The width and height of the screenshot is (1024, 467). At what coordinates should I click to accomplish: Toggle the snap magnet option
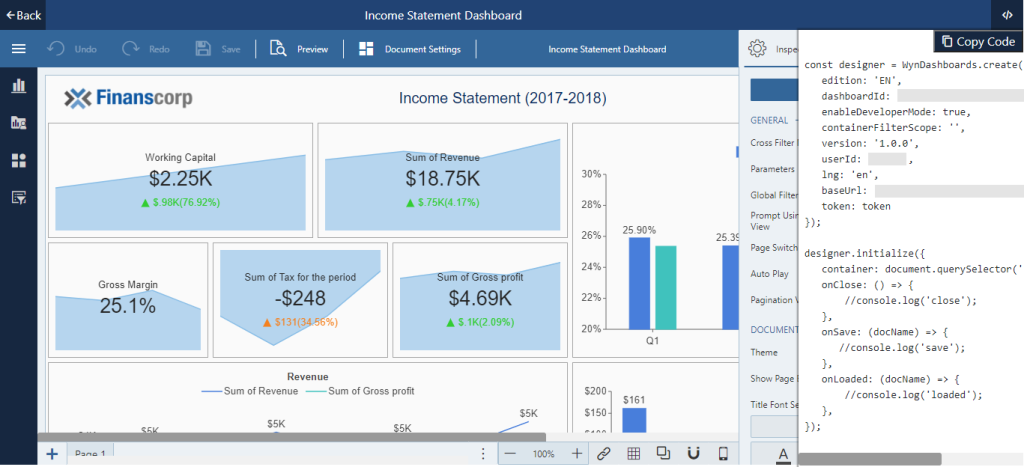click(x=693, y=453)
